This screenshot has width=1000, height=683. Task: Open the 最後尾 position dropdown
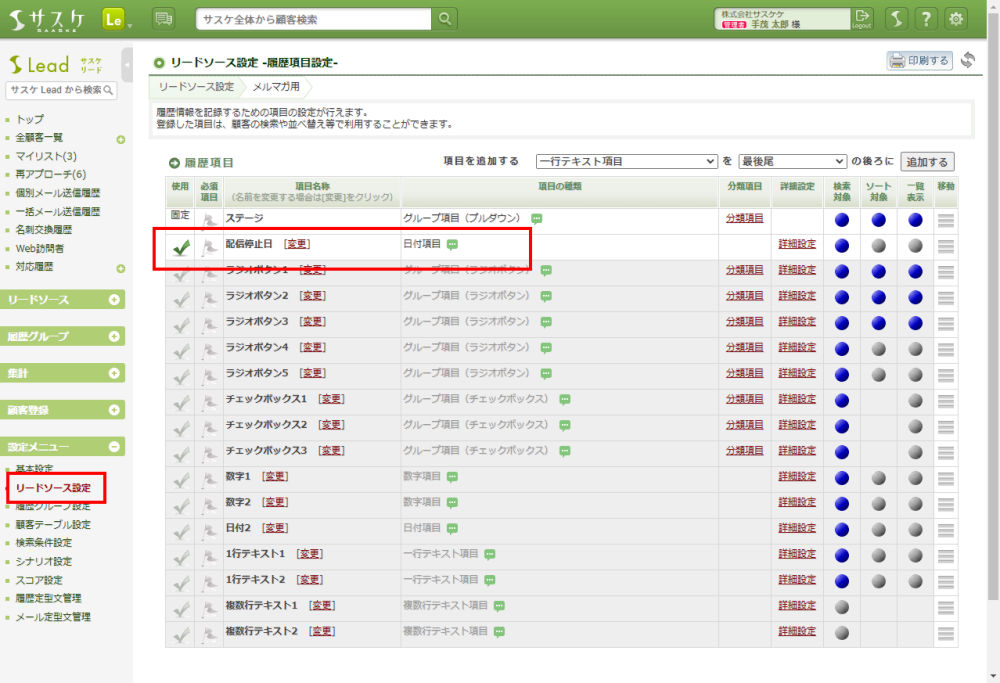792,161
